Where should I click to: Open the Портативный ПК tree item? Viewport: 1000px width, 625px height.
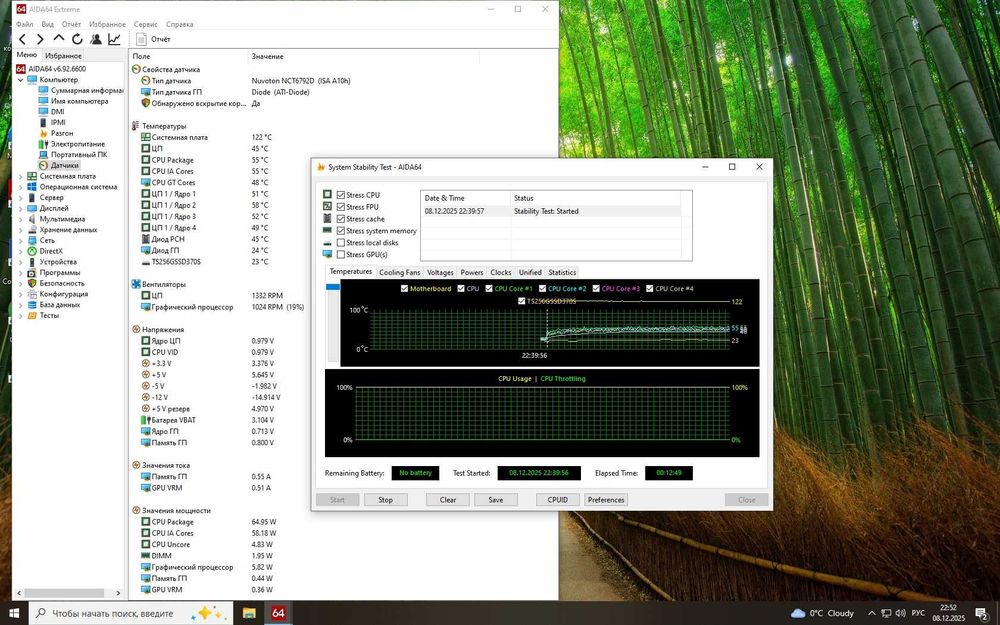(78, 154)
